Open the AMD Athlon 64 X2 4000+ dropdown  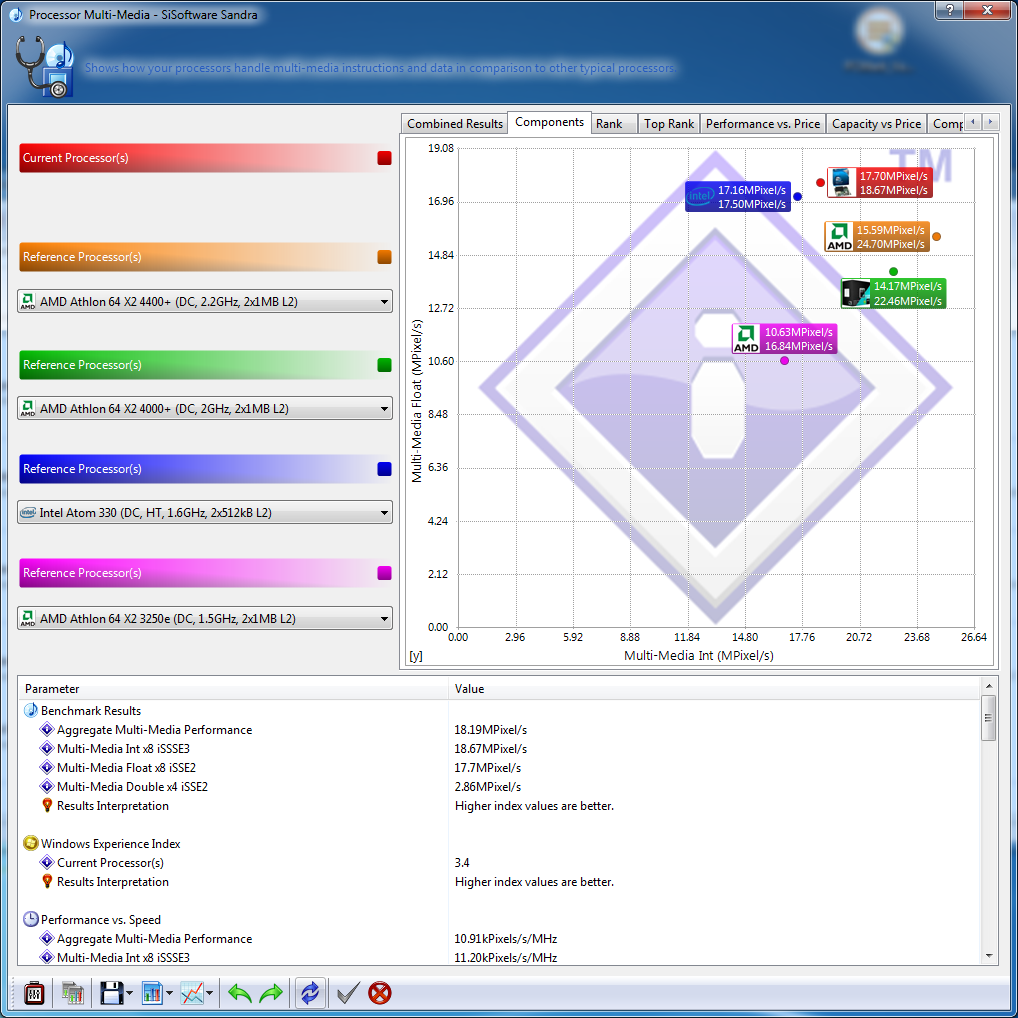(x=205, y=408)
